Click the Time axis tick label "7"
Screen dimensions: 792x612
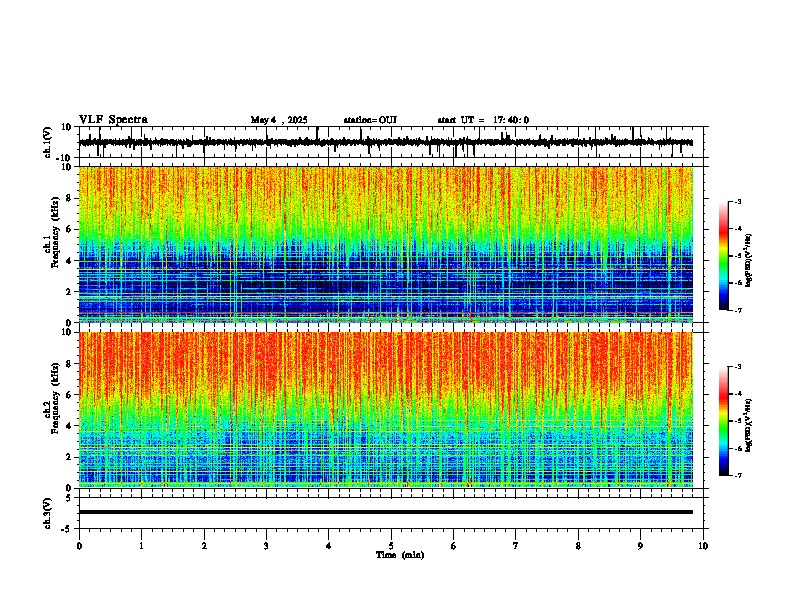coord(516,546)
